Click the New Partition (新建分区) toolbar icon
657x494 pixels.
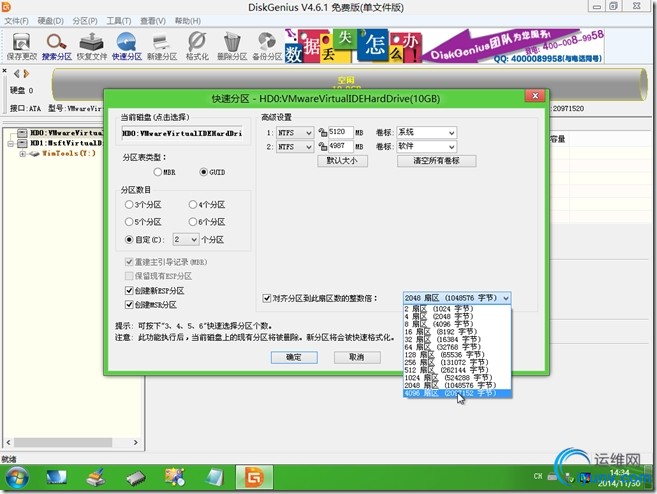162,46
